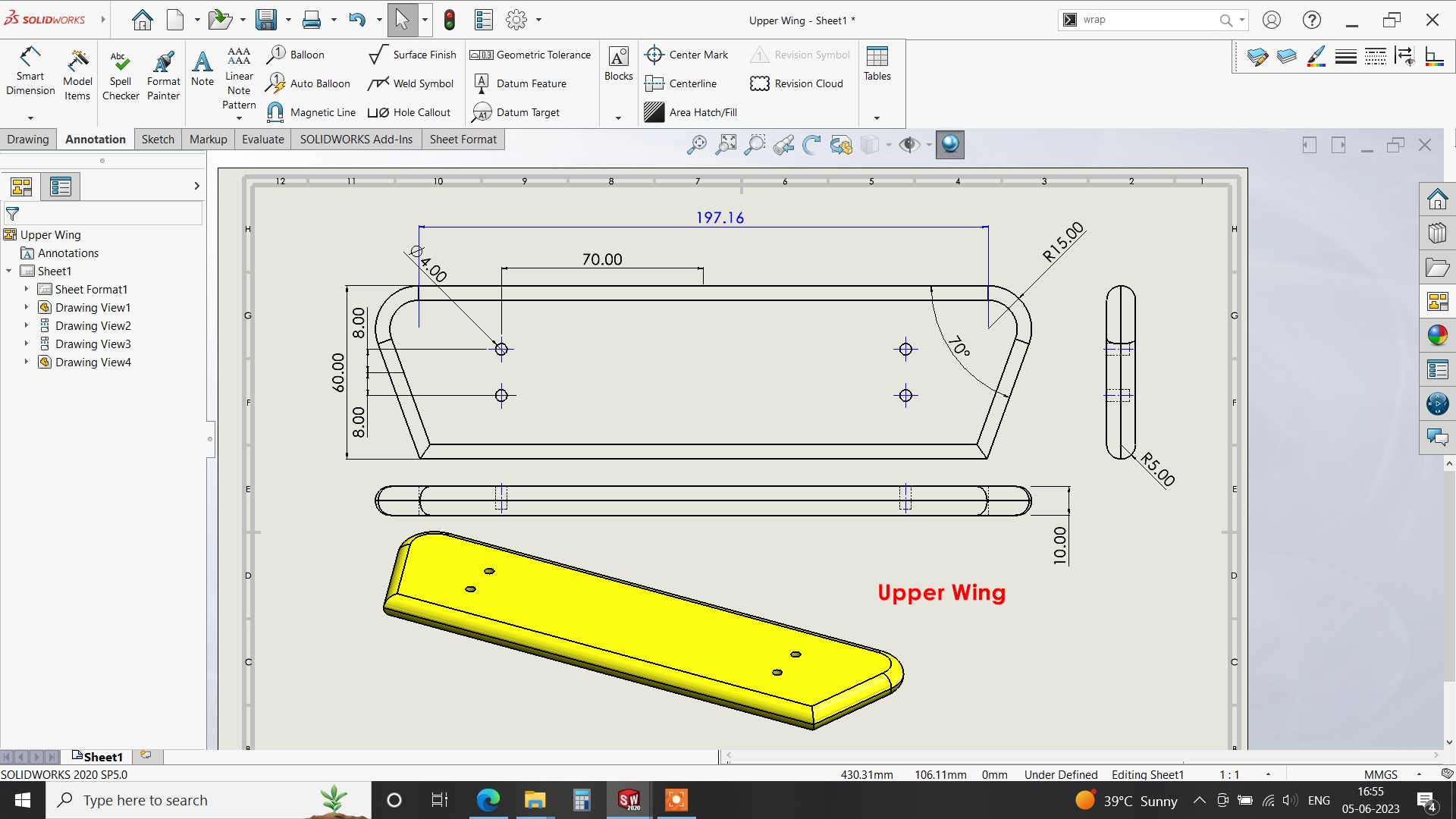1456x819 pixels.
Task: Switch to the property list panel tab
Action: click(x=61, y=187)
